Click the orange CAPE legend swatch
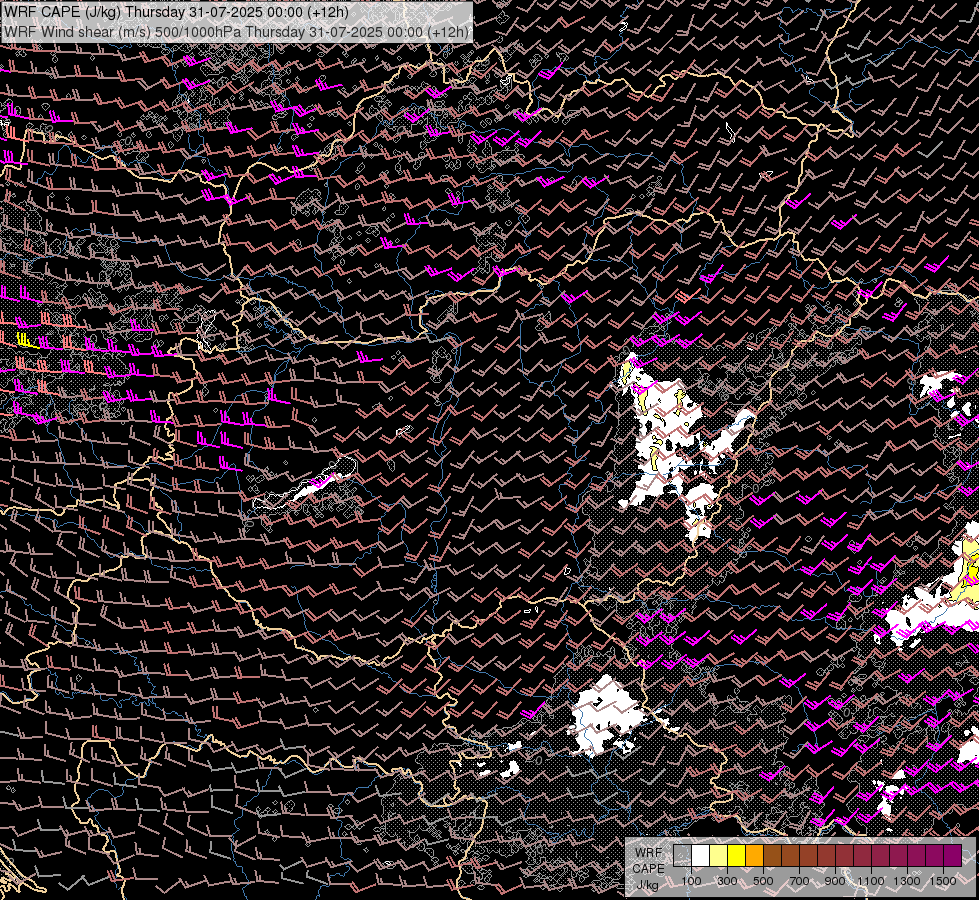This screenshot has height=900, width=979. (754, 856)
